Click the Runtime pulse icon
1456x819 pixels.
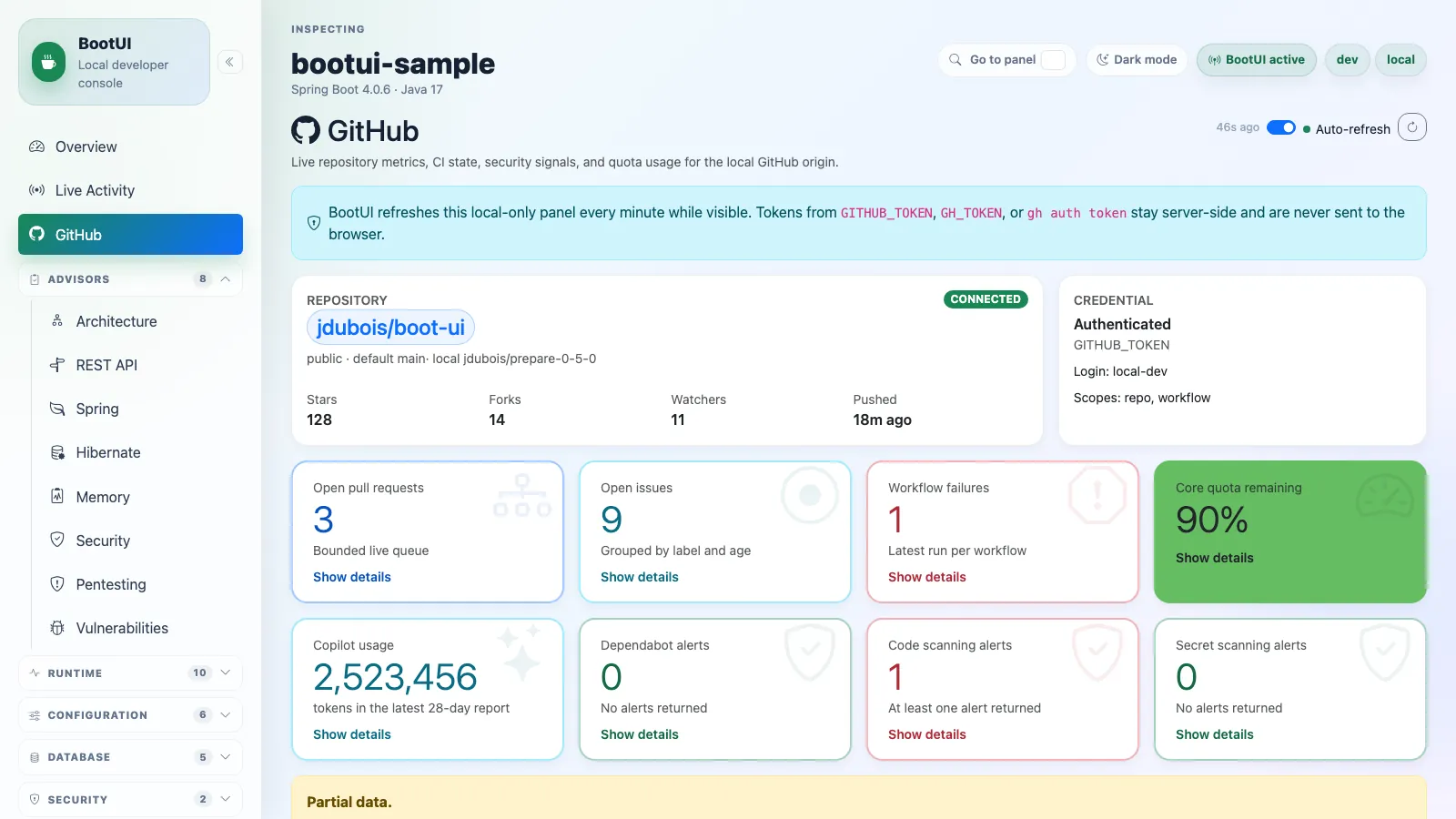tap(35, 672)
